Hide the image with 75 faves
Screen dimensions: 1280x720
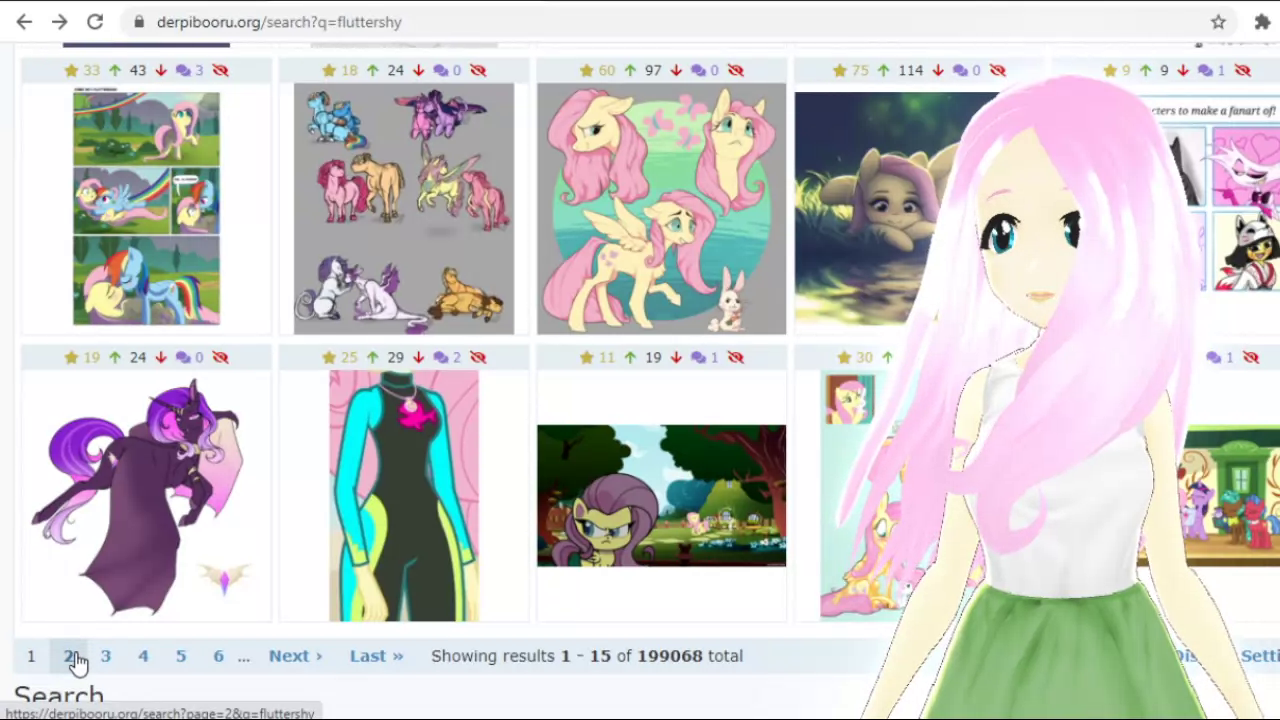[x=997, y=70]
